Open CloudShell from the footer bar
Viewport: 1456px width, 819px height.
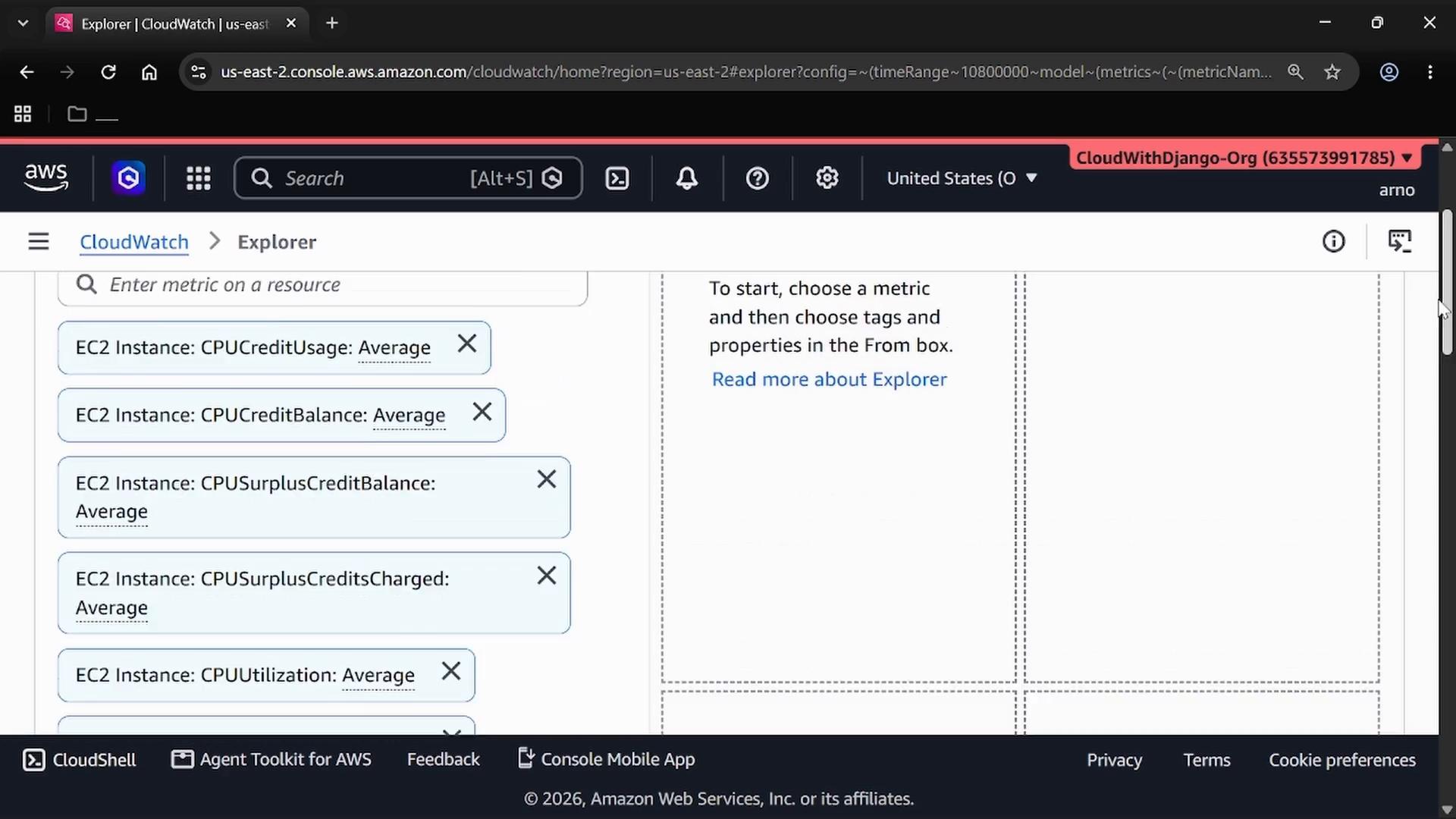[x=80, y=760]
